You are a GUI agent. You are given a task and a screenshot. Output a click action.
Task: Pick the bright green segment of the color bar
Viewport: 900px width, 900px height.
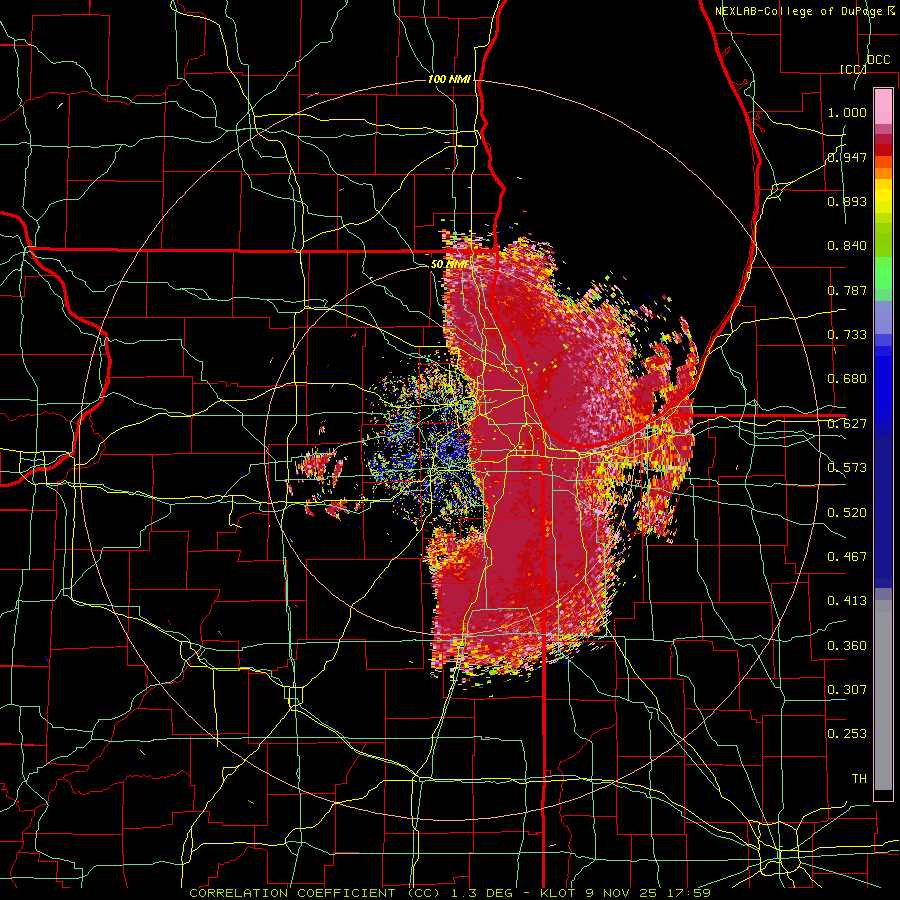[x=883, y=273]
